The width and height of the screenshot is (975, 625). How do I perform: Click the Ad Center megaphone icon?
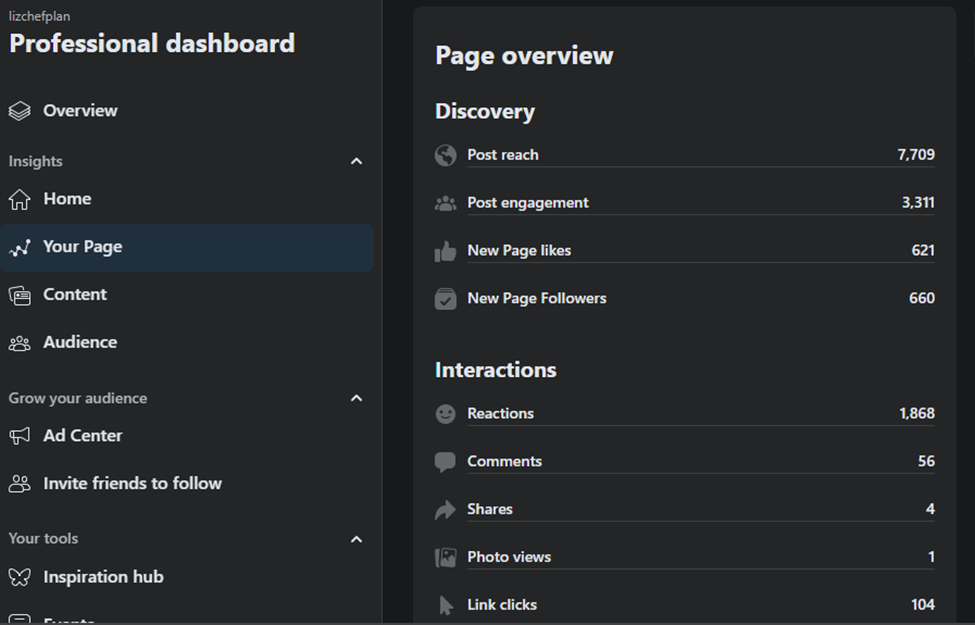(19, 436)
